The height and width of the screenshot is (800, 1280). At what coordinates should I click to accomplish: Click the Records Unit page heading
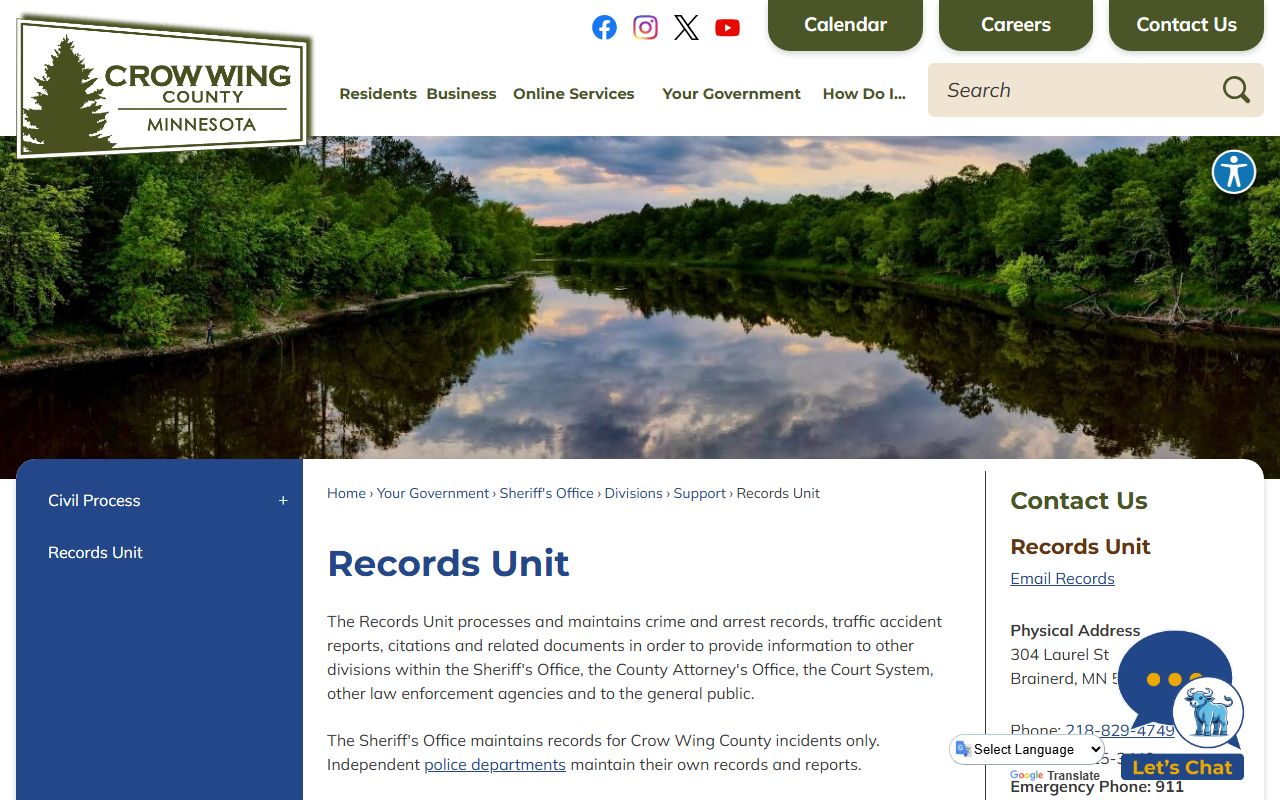click(448, 563)
